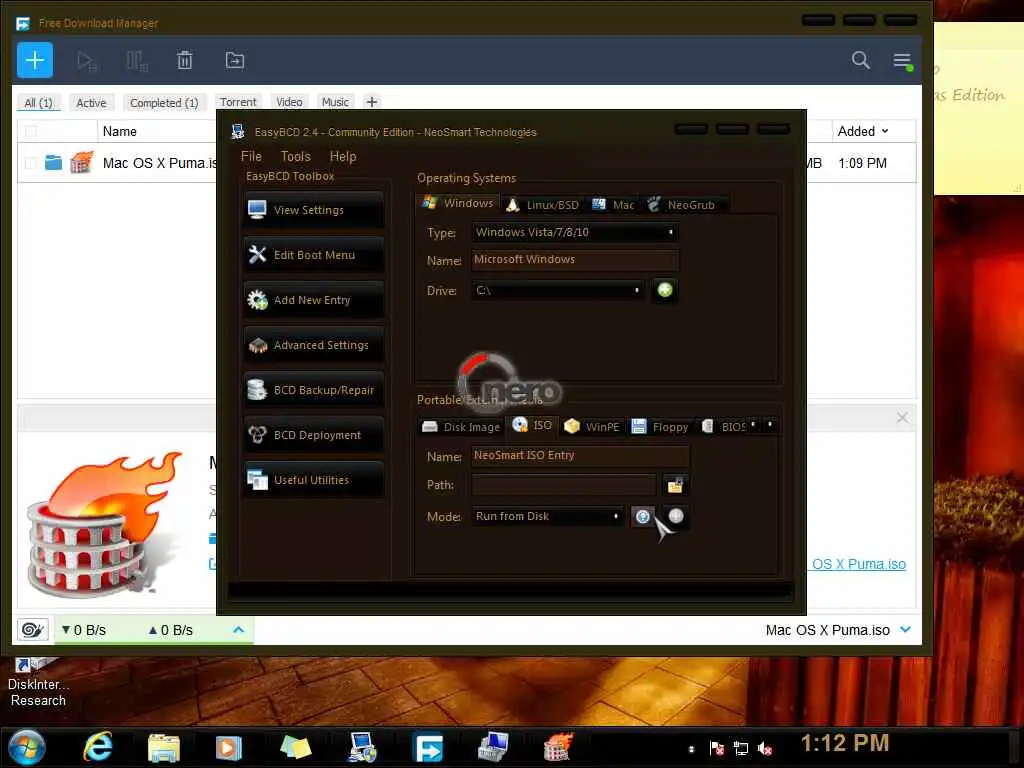Viewport: 1024px width, 768px height.
Task: Select the WinPE tab
Action: click(x=592, y=426)
